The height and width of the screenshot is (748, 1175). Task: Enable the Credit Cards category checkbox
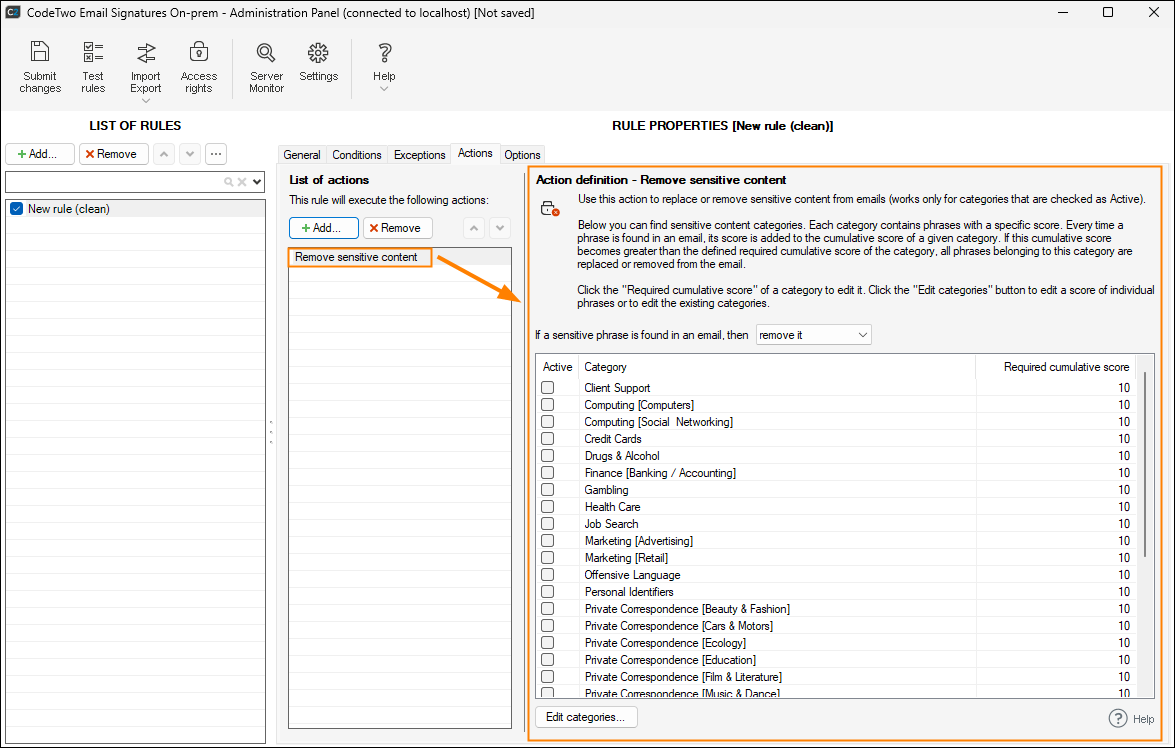[547, 439]
